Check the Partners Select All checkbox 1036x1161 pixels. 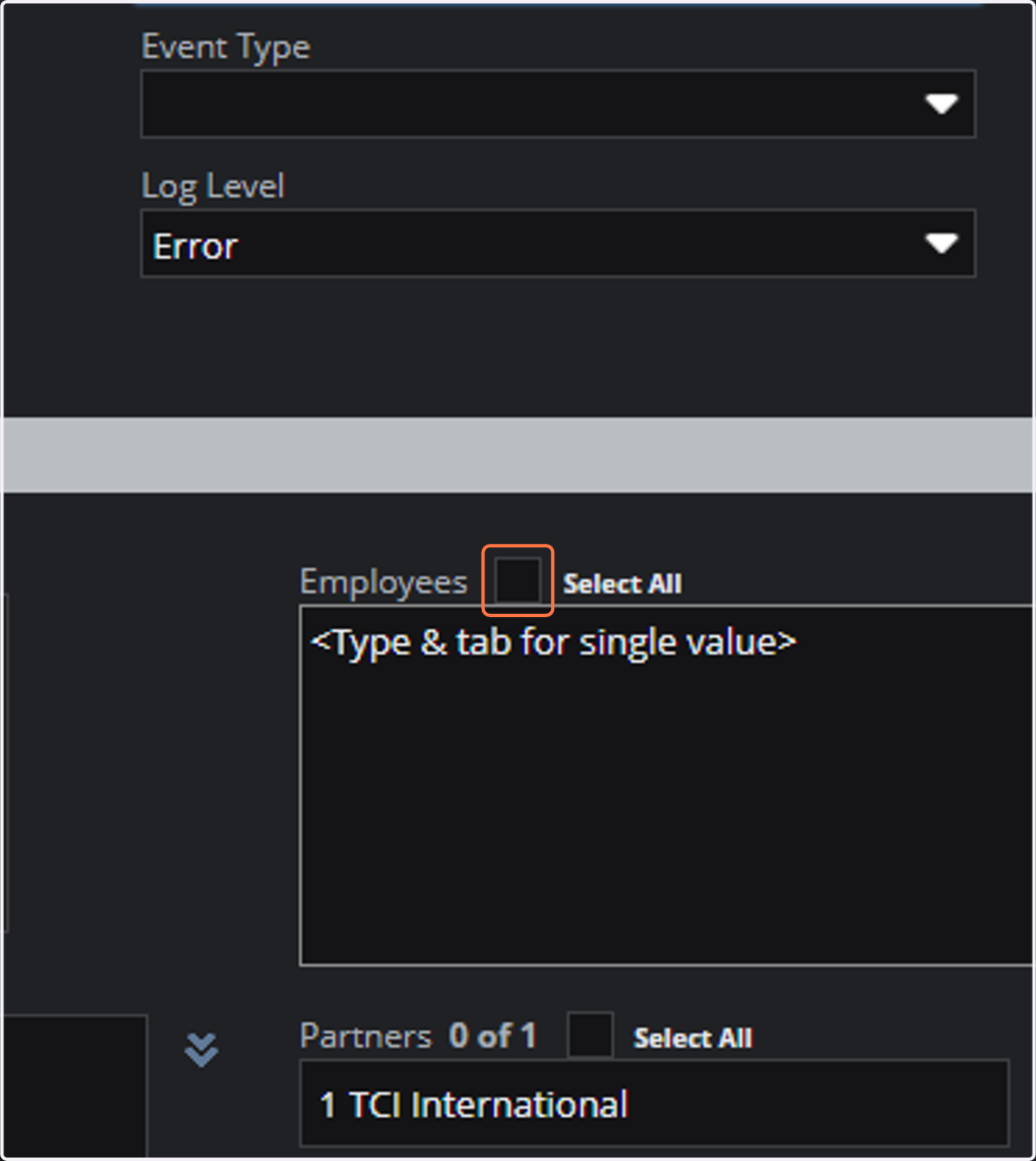(590, 1035)
